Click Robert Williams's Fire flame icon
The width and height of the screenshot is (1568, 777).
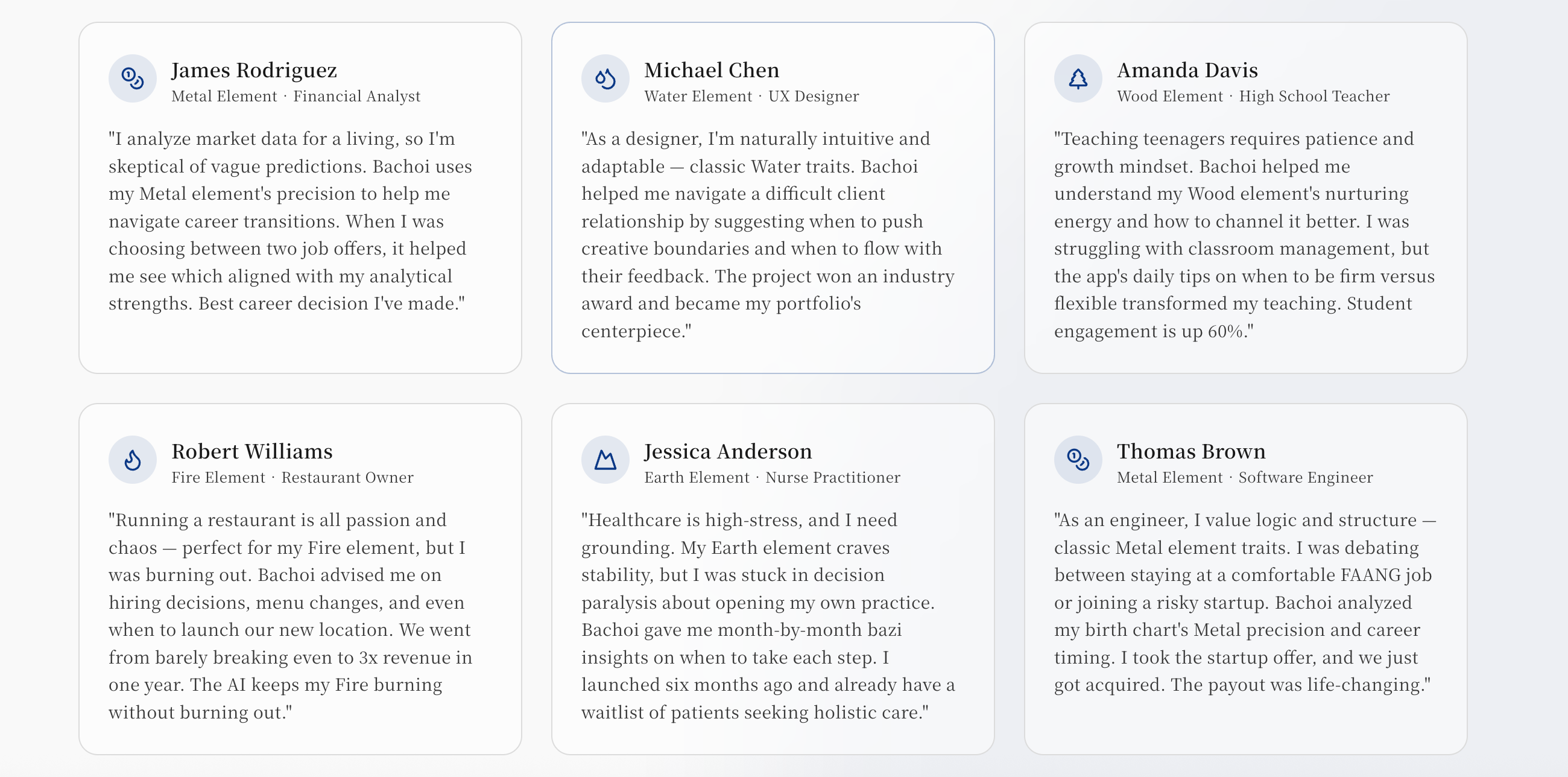(x=132, y=460)
